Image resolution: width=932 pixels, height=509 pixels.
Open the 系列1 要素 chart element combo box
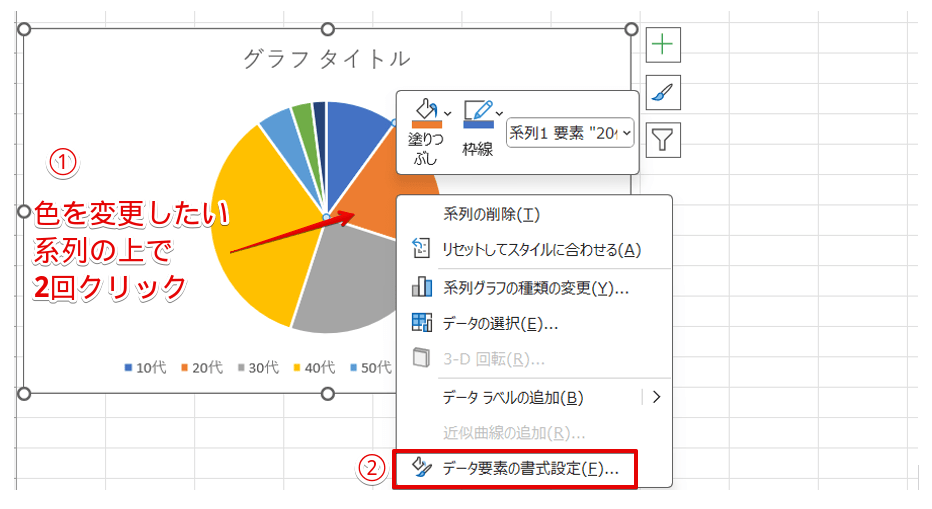tap(570, 132)
